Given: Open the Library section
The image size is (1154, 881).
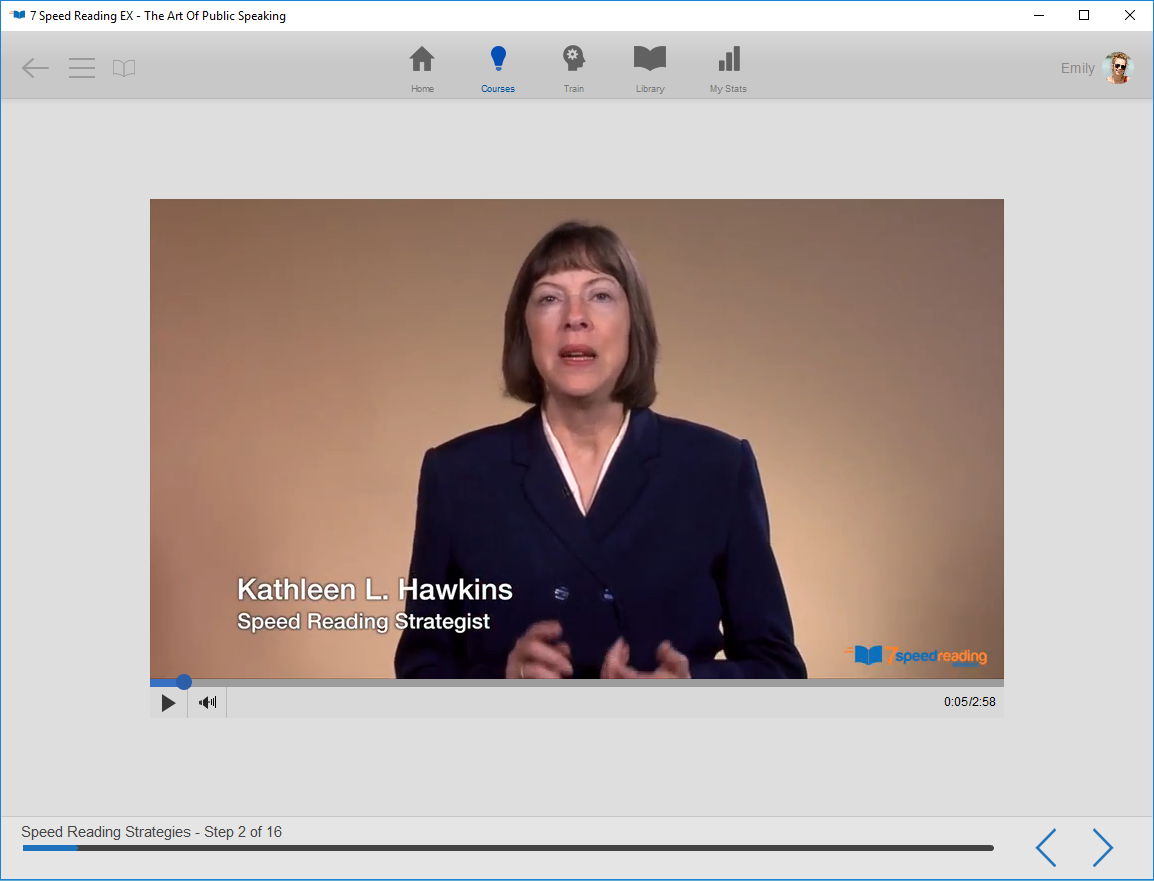Looking at the screenshot, I should [x=650, y=69].
